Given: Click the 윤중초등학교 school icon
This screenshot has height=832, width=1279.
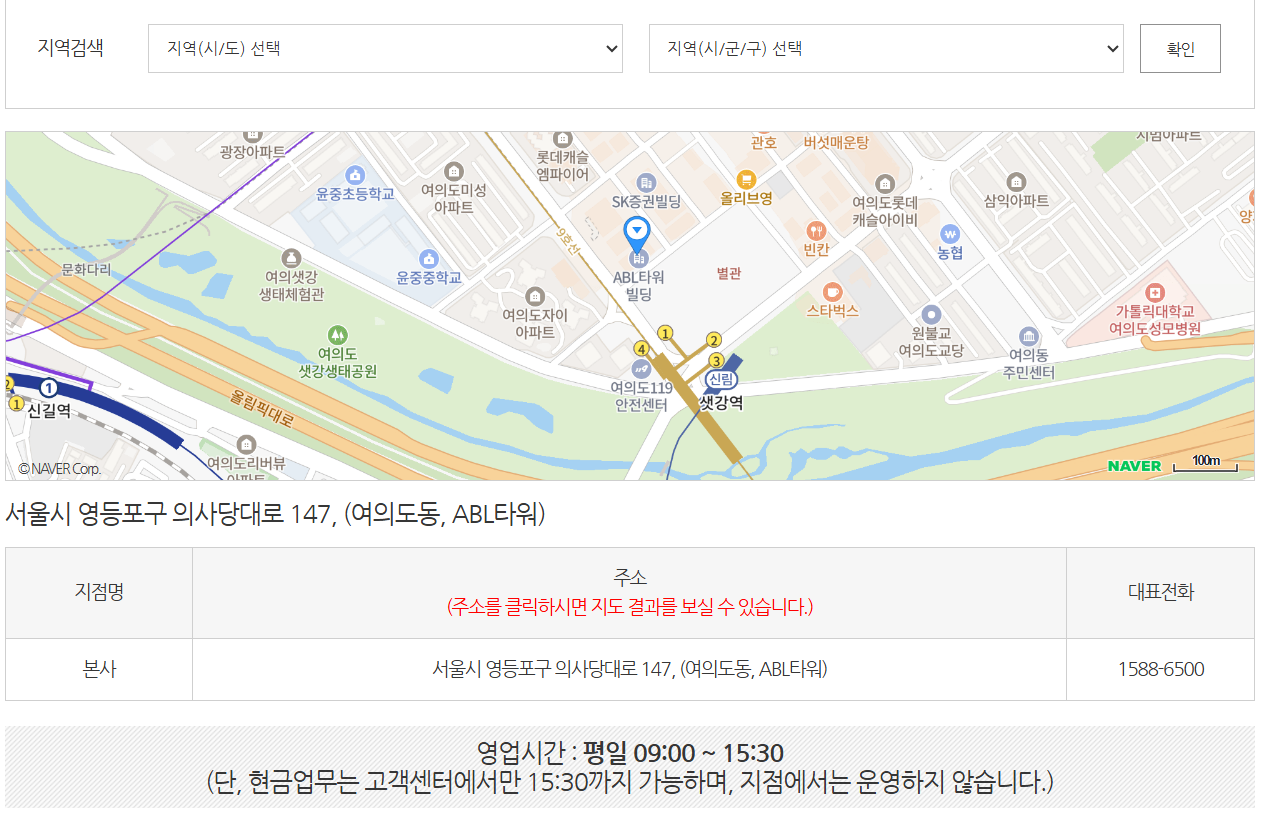Looking at the screenshot, I should 354,175.
